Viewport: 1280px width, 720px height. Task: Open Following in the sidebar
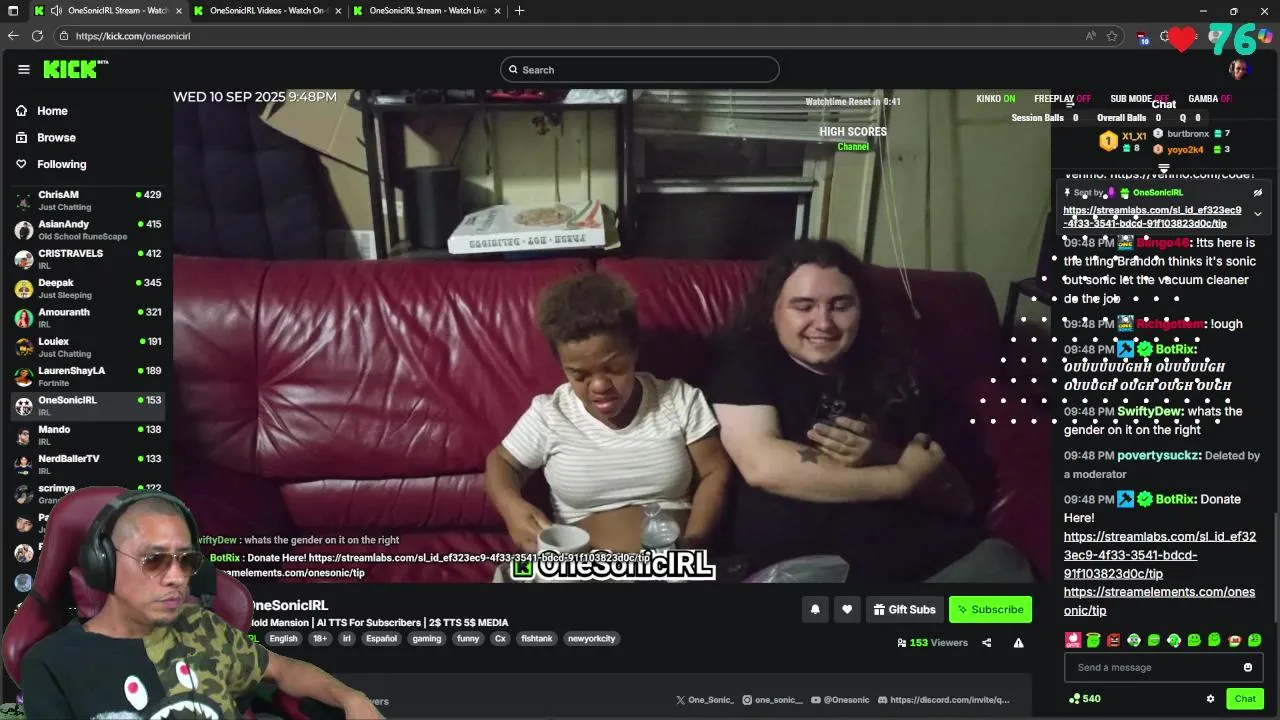tap(62, 164)
